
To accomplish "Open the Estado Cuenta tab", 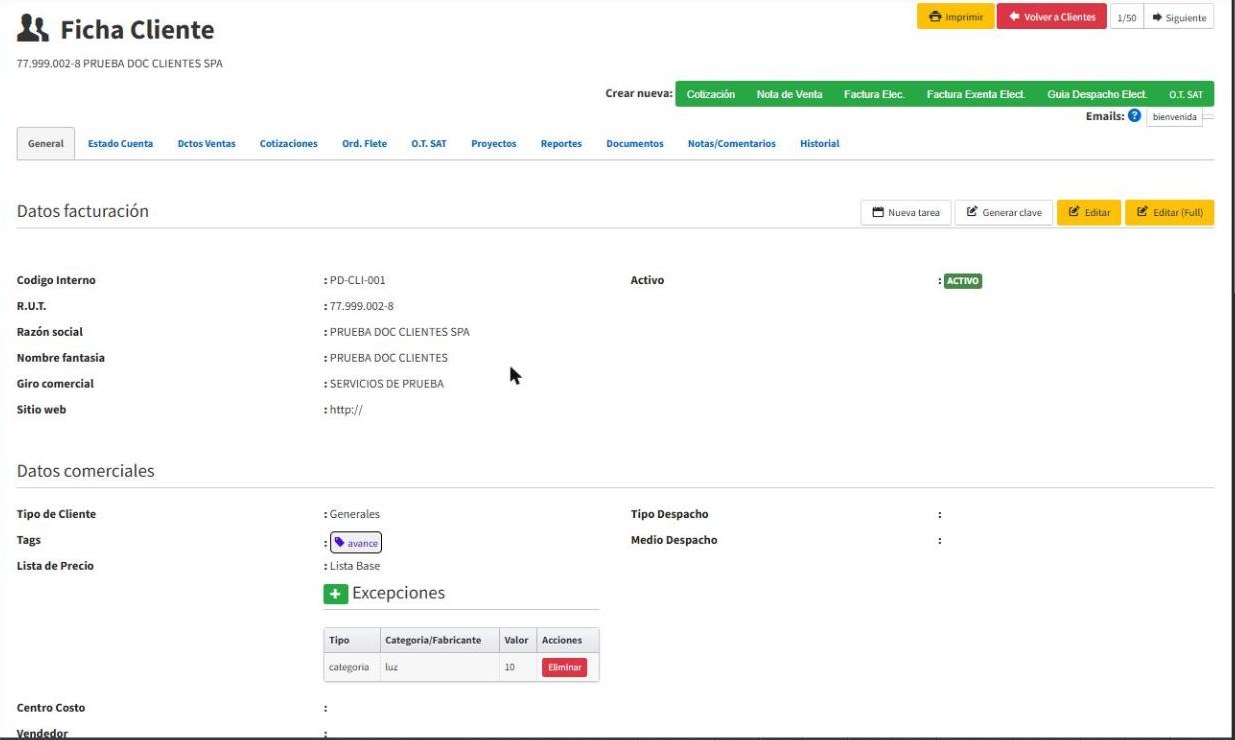I will click(120, 144).
